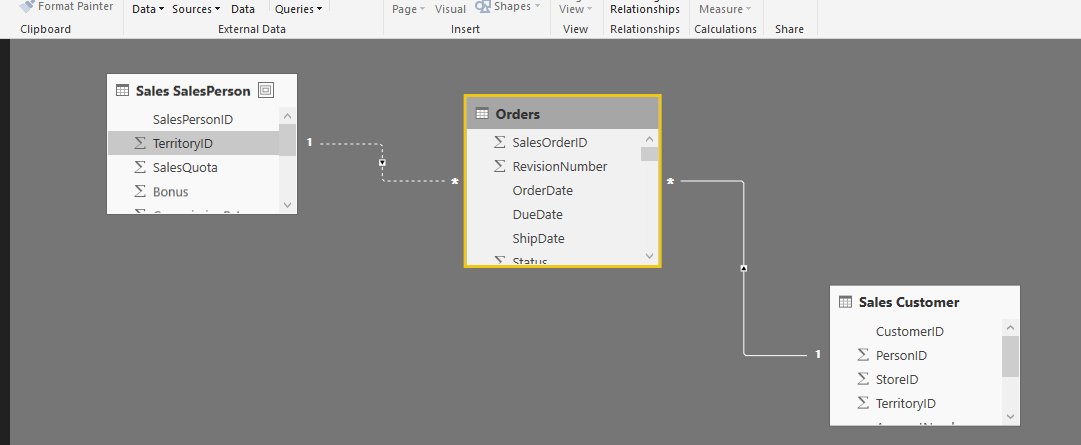Click the scroll down arrow in Sales SalesPerson
The width and height of the screenshot is (1081, 445).
(287, 205)
